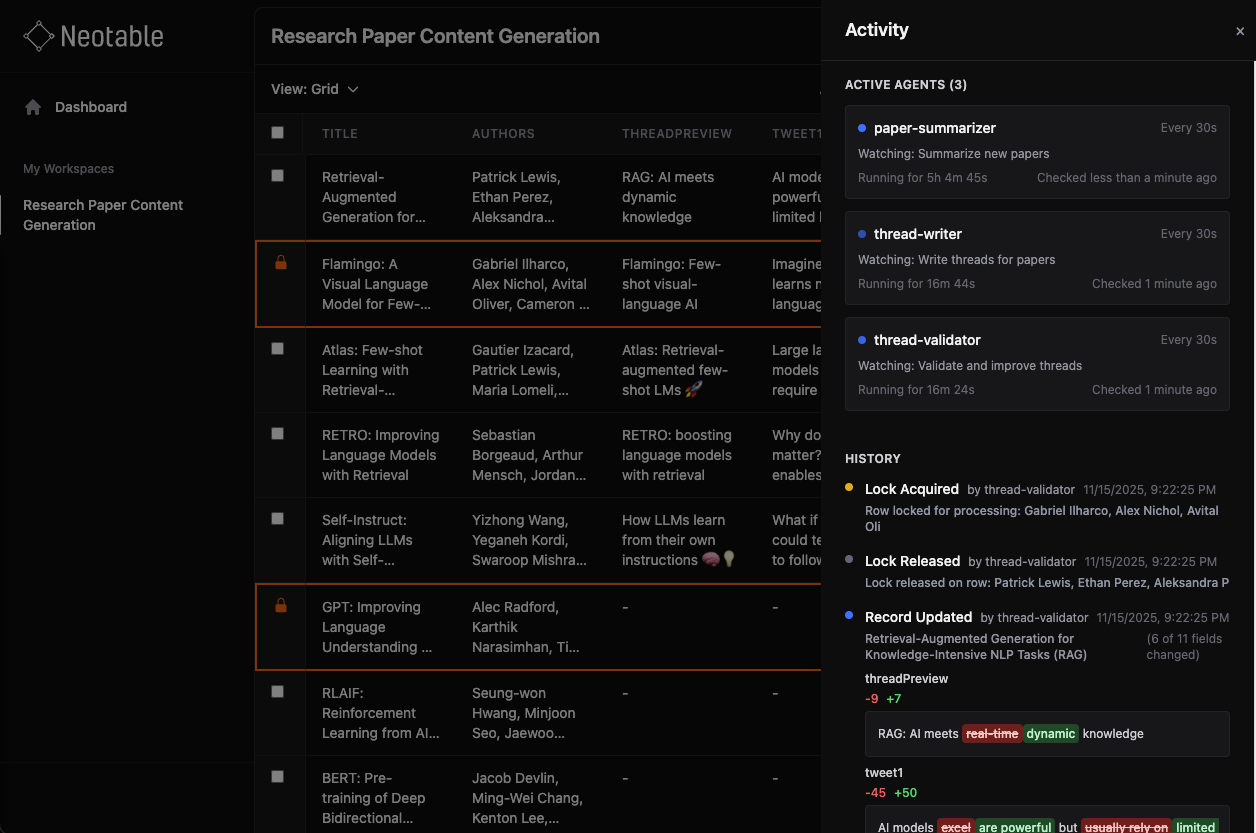
Task: Click the Lock Acquired history entry
Action: pos(911,489)
